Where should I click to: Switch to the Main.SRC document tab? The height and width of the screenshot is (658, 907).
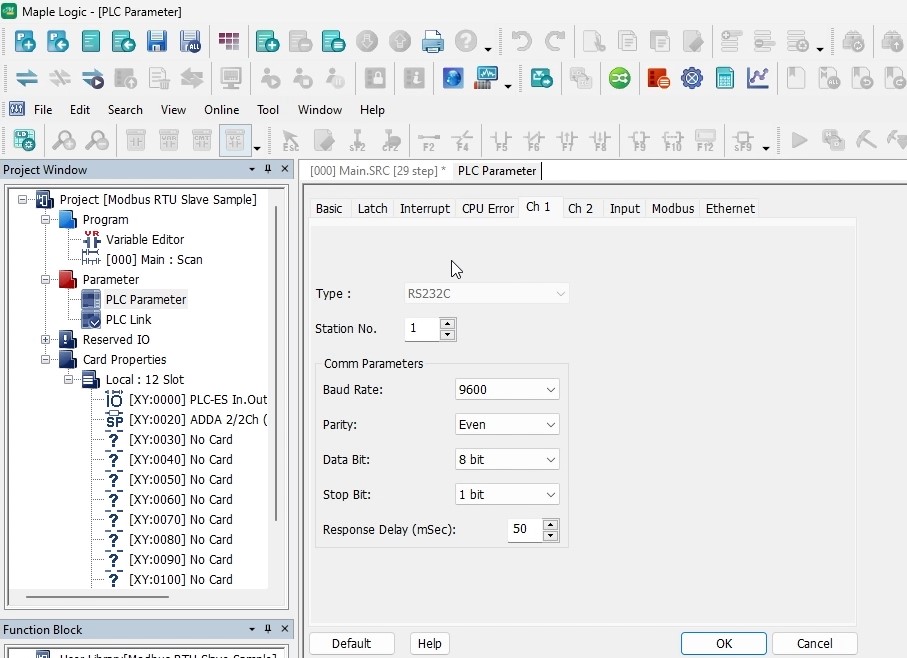378,171
